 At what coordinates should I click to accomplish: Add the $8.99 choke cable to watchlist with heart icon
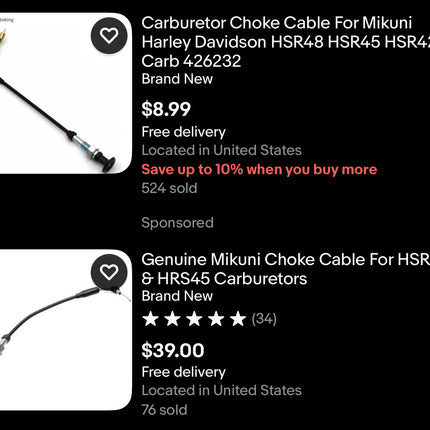pos(109,35)
